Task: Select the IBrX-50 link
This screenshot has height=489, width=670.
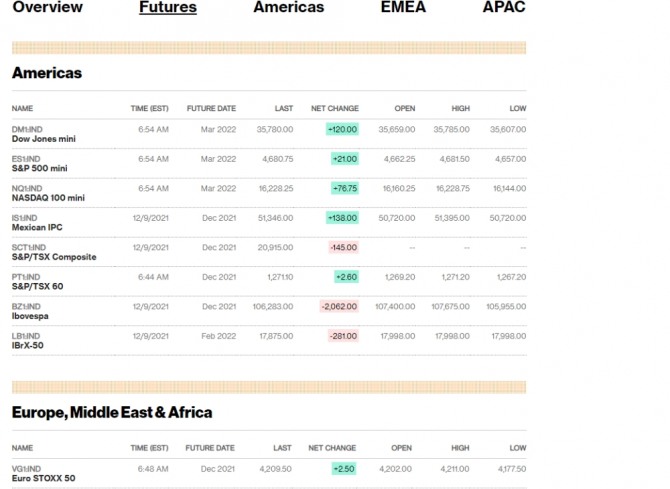Action: [30, 345]
